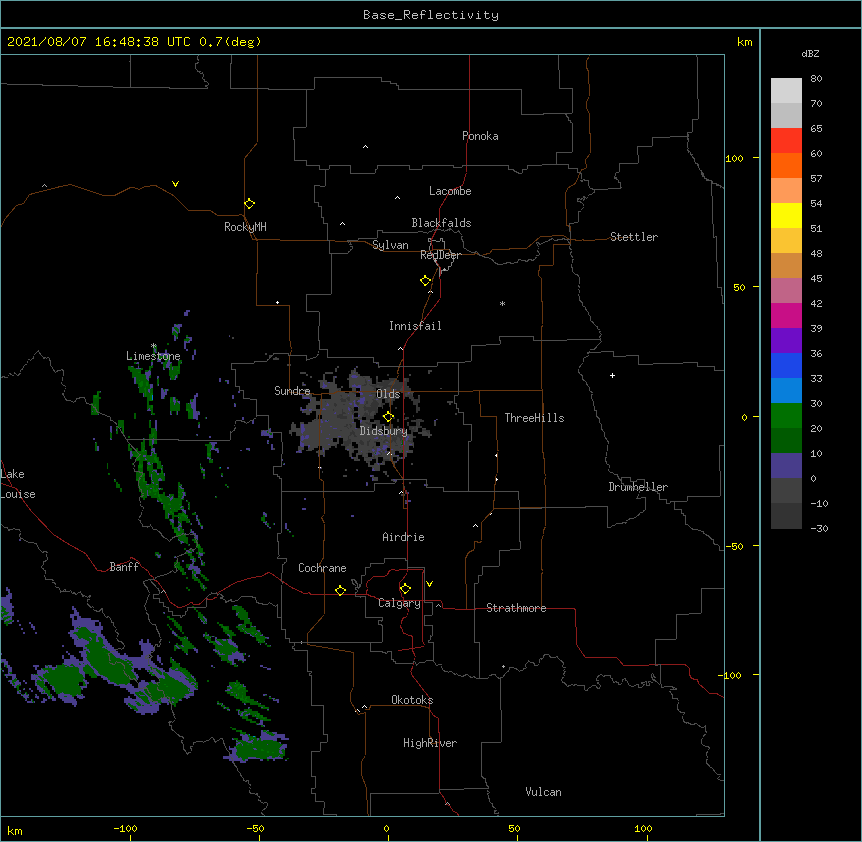Click the white asterisk marker east of Innisfail
Image resolution: width=862 pixels, height=842 pixels.
pyautogui.click(x=502, y=304)
